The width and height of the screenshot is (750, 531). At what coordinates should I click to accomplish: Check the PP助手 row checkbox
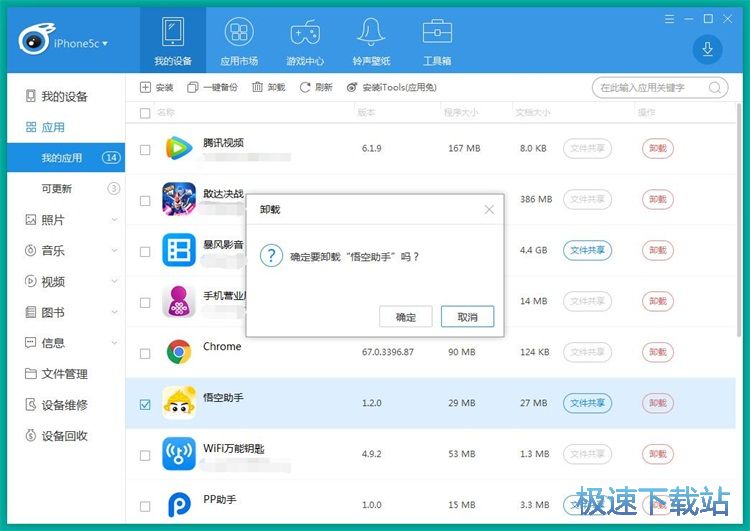(145, 506)
